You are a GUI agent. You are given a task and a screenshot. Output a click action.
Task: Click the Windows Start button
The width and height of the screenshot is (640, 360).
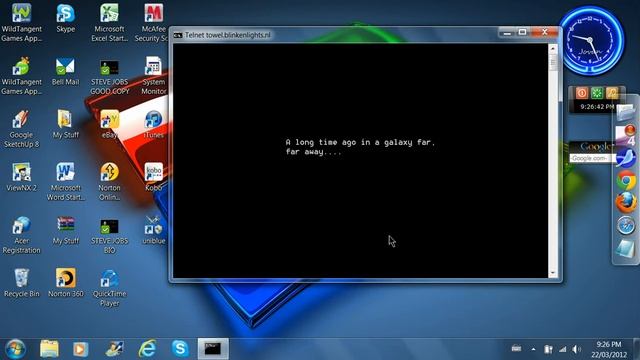[16, 349]
